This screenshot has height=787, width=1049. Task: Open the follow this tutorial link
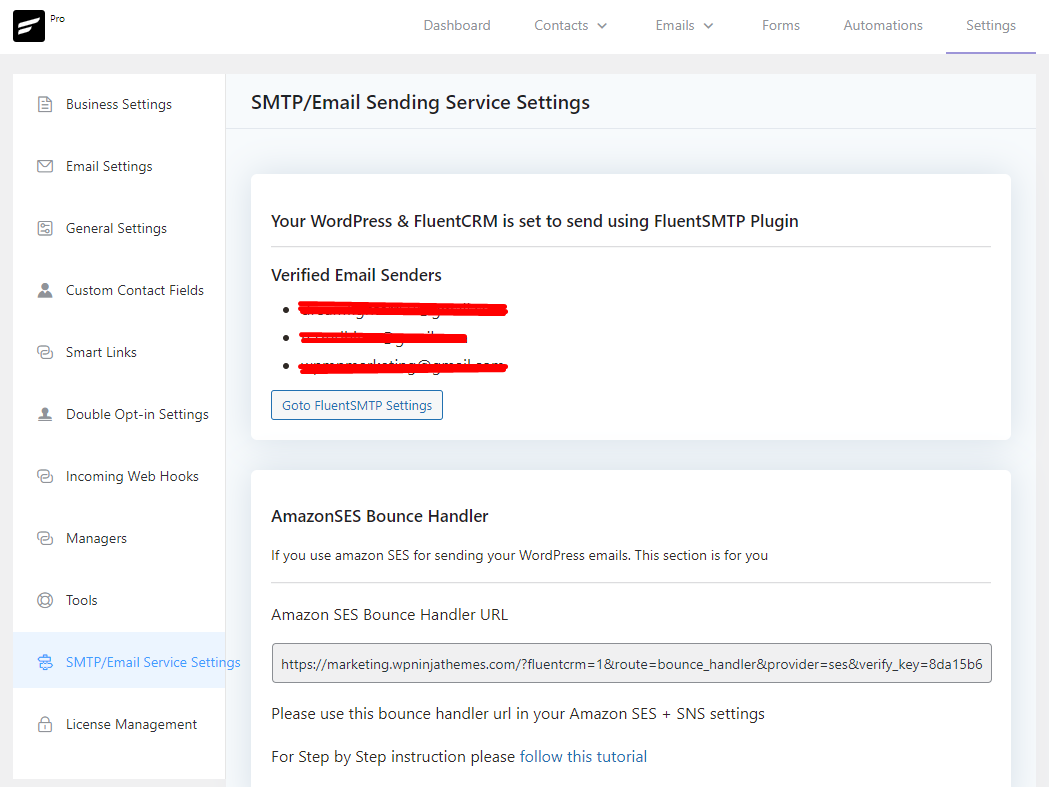(583, 756)
